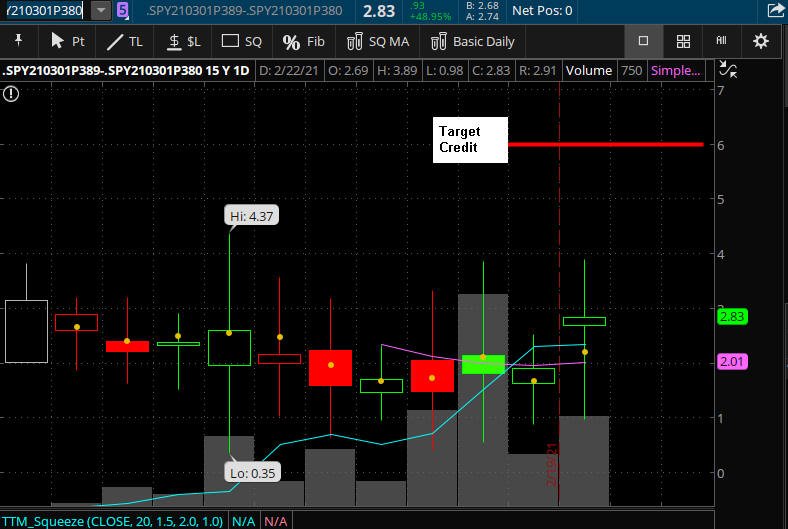Image resolution: width=788 pixels, height=529 pixels.
Task: Open chart settings gear
Action: coord(761,41)
